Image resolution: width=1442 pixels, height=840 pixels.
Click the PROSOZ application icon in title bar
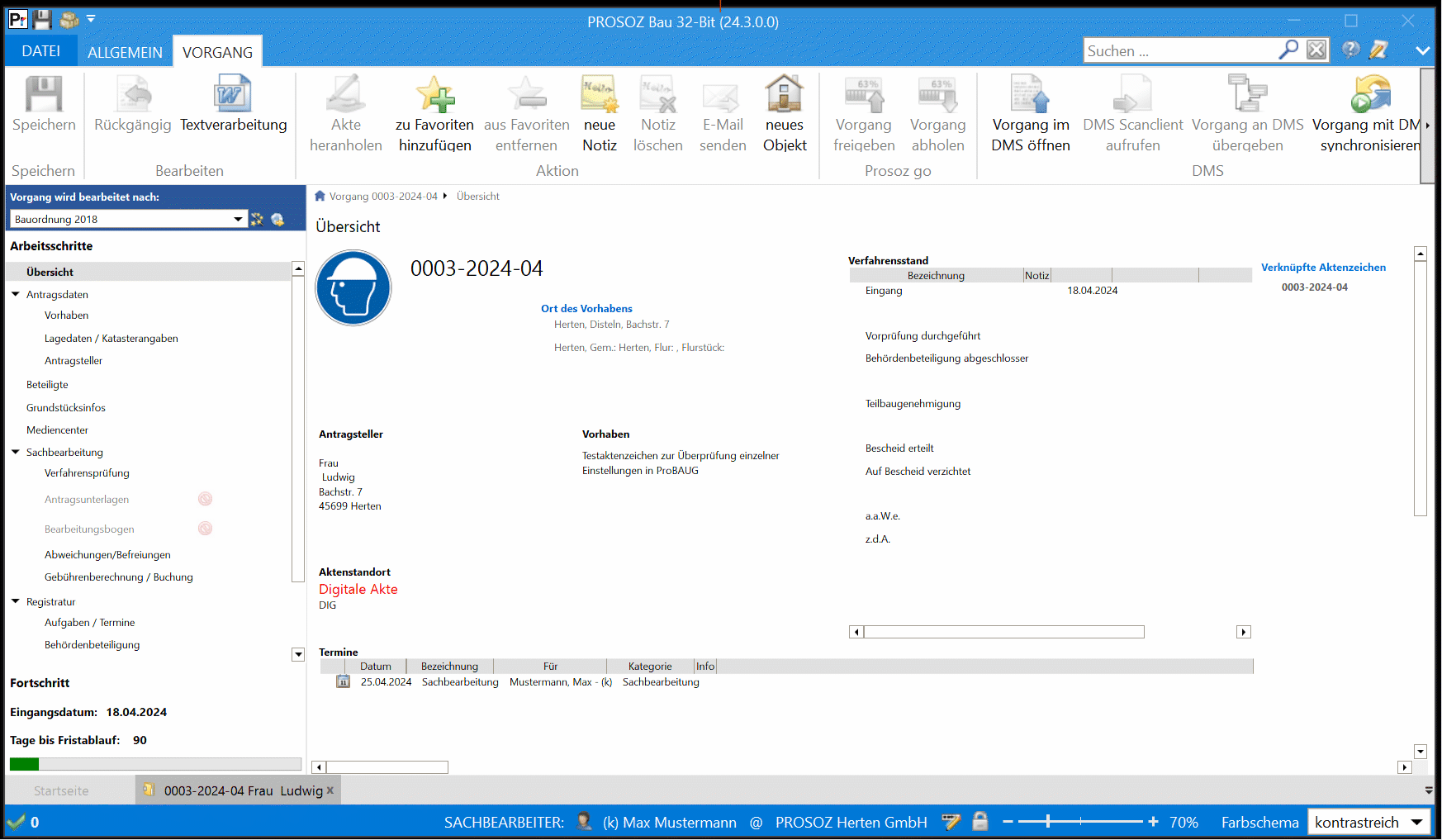pyautogui.click(x=17, y=20)
